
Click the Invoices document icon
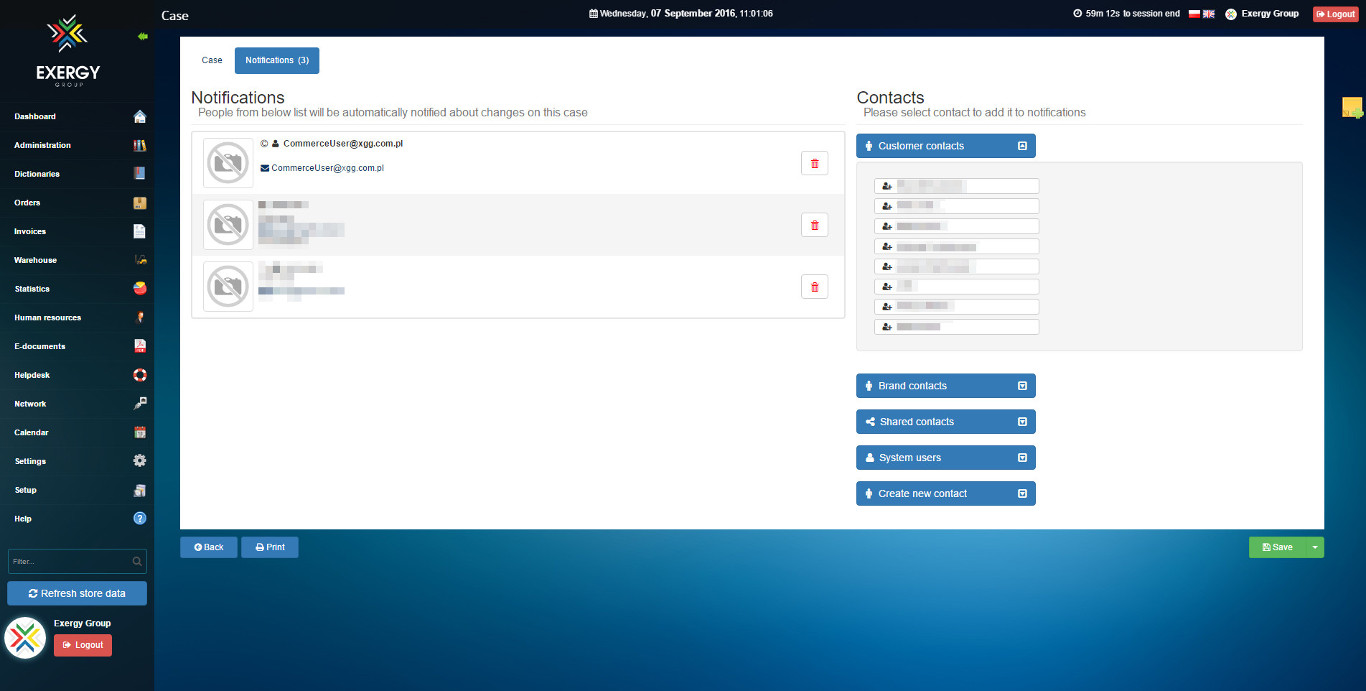(140, 232)
